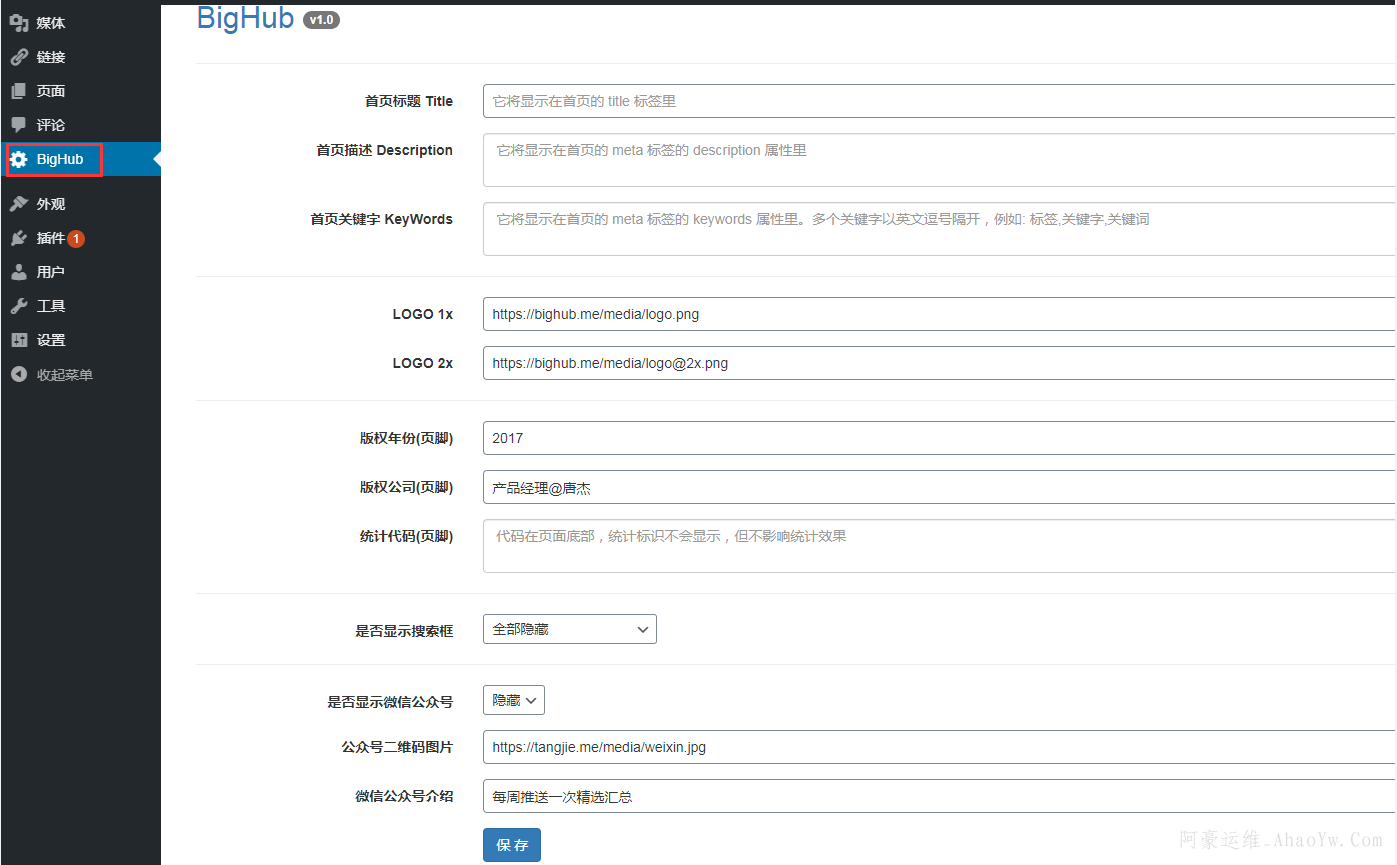
Task: Click the 微信公众号介绍 input field
Action: pyautogui.click(x=940, y=797)
